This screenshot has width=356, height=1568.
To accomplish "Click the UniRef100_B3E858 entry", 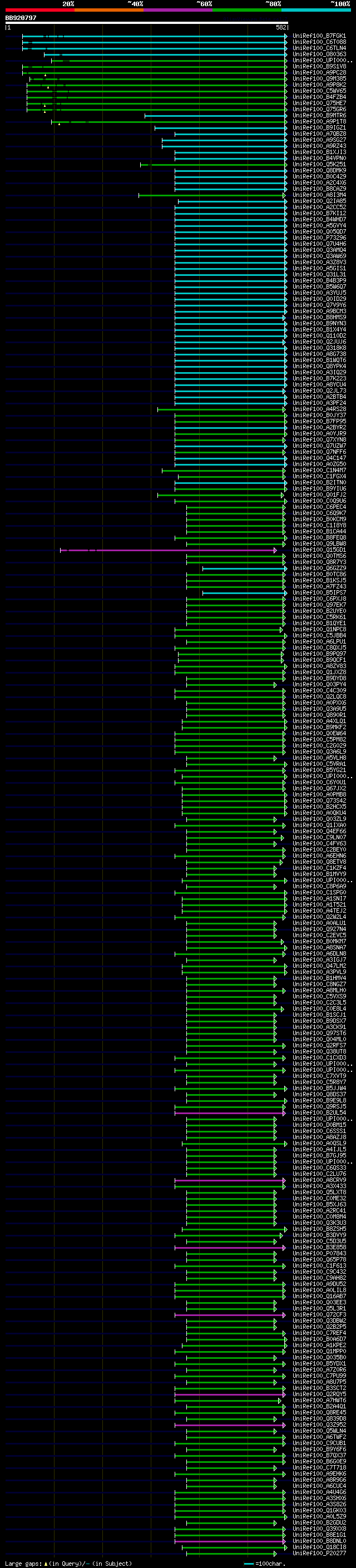I will [x=319, y=1247].
